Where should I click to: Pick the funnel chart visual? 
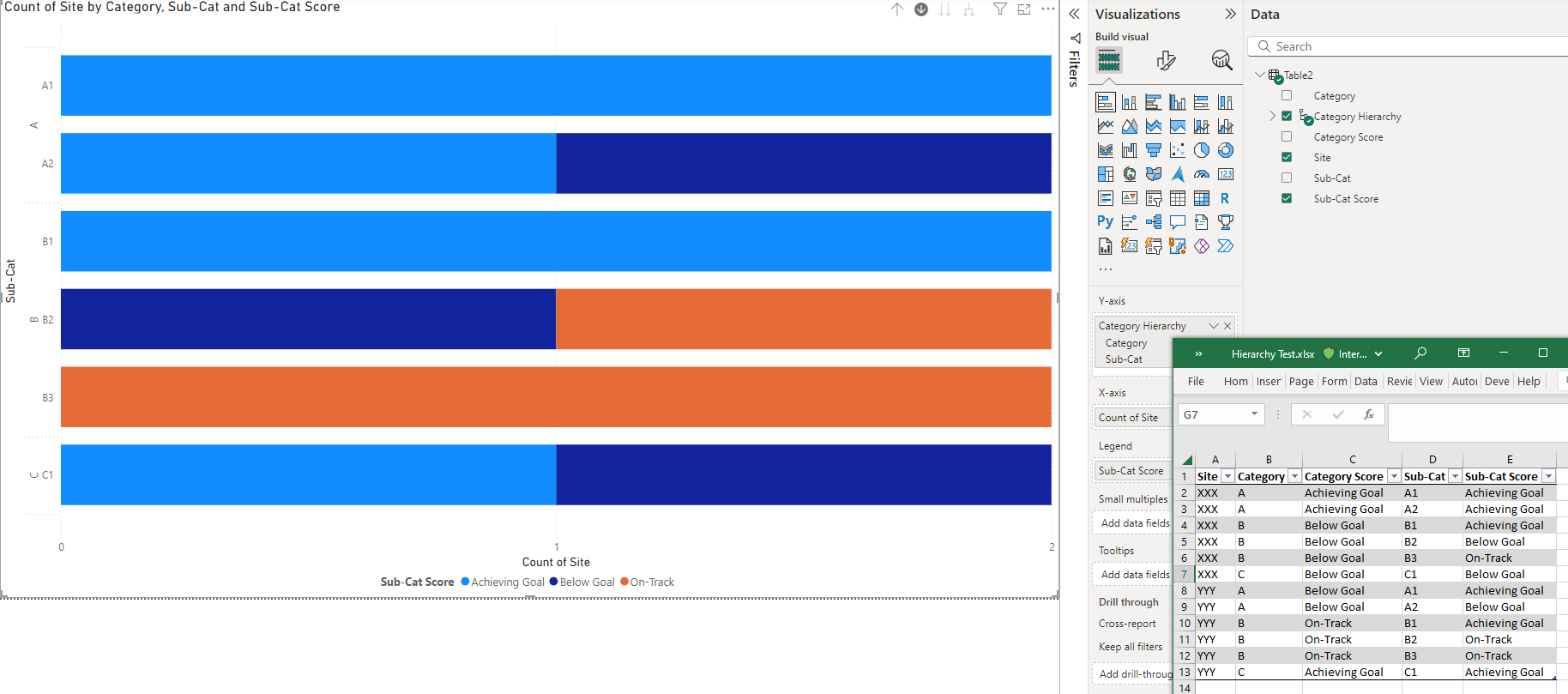pyautogui.click(x=1154, y=150)
